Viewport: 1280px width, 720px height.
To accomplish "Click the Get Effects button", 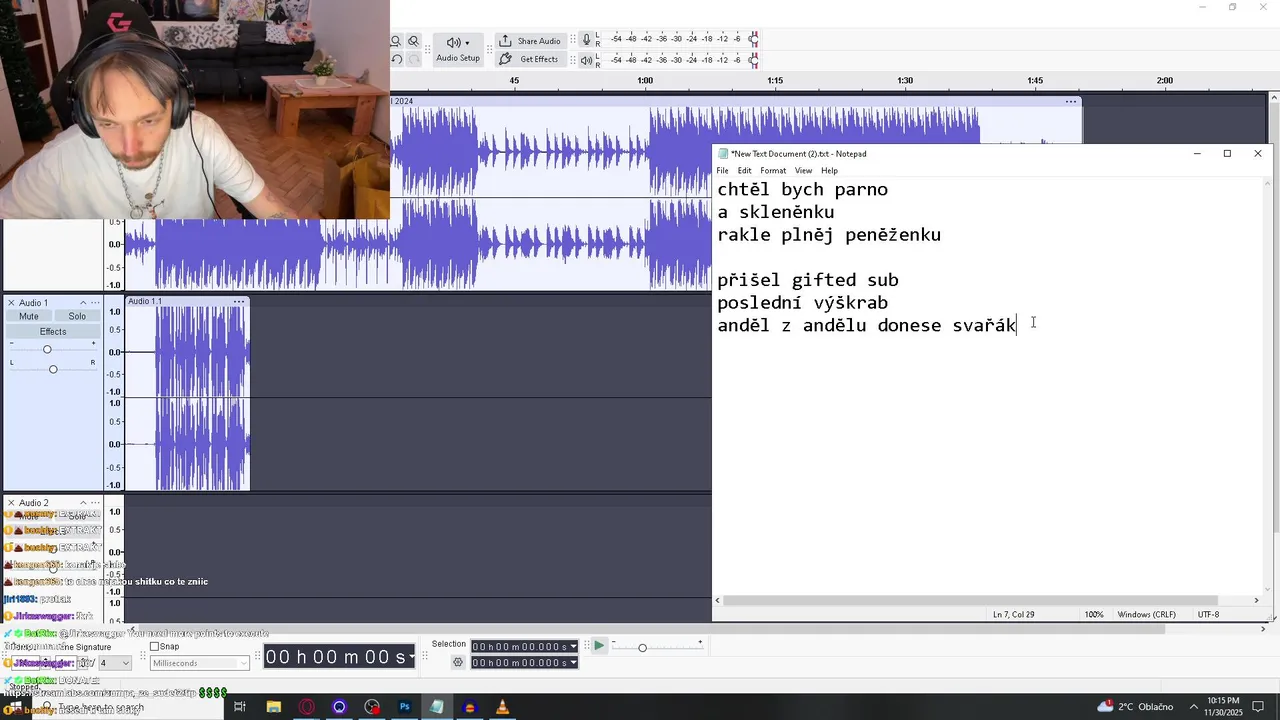I will pos(530,59).
